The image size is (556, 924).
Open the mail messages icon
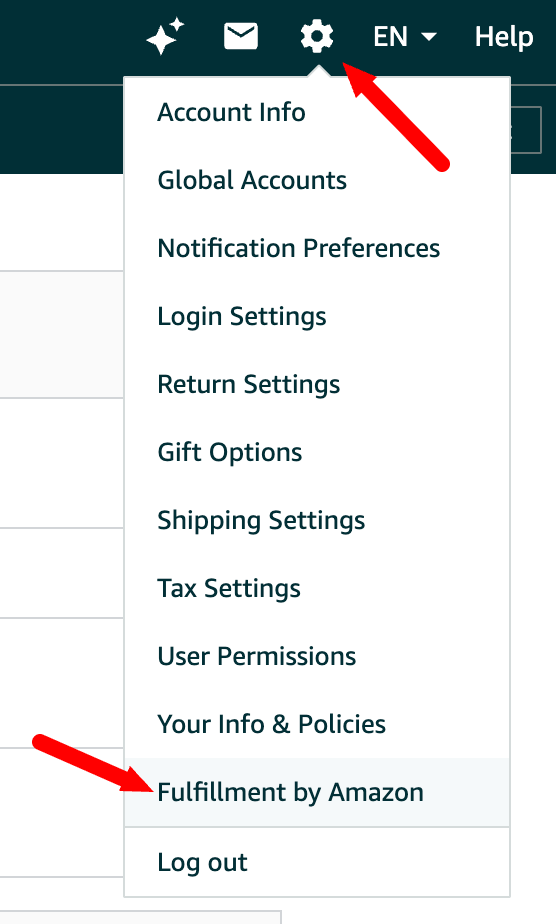click(241, 36)
